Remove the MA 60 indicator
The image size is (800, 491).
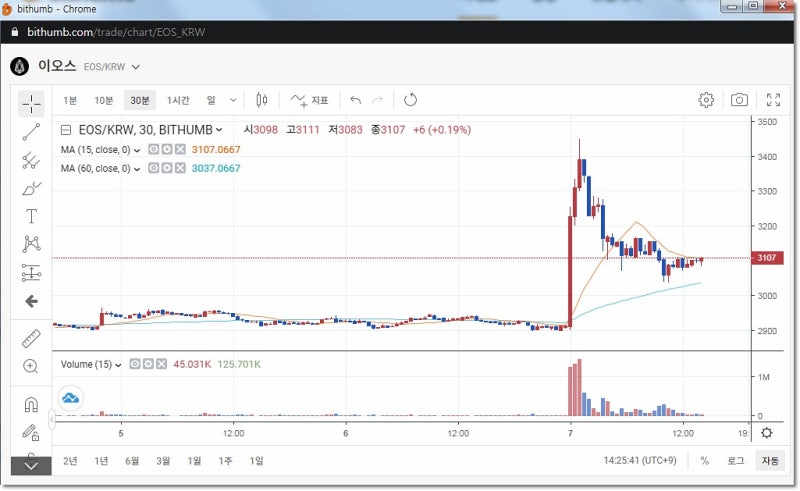[x=180, y=168]
